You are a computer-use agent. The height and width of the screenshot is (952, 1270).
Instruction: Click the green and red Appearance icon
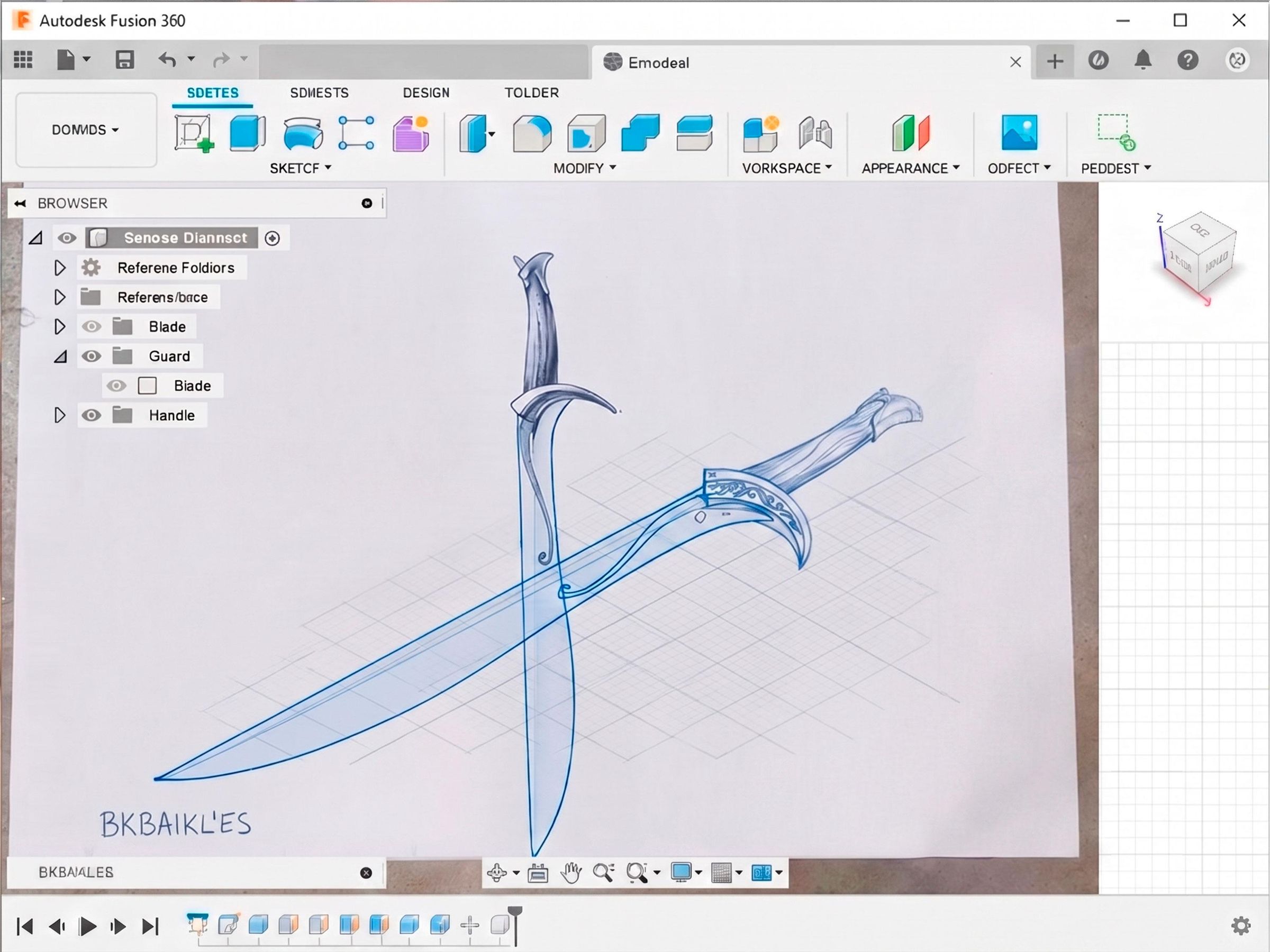click(x=911, y=133)
